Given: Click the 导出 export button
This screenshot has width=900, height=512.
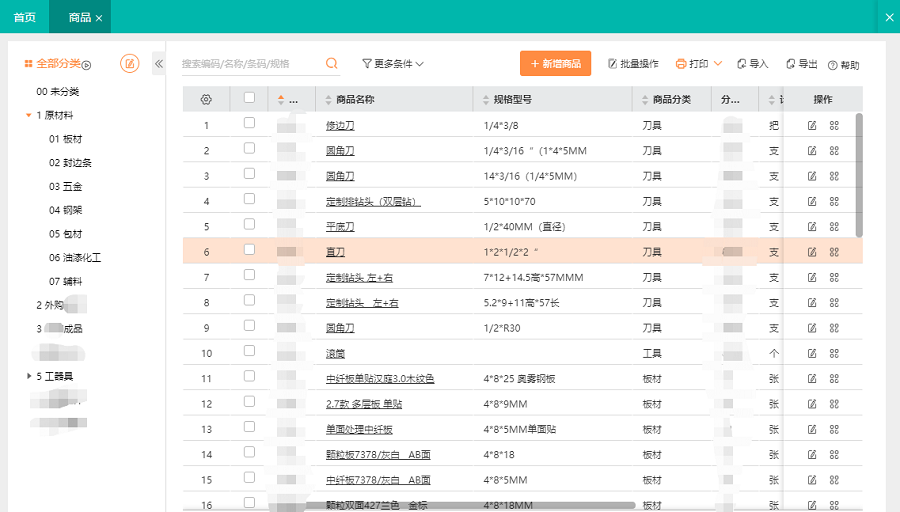Looking at the screenshot, I should [x=801, y=64].
